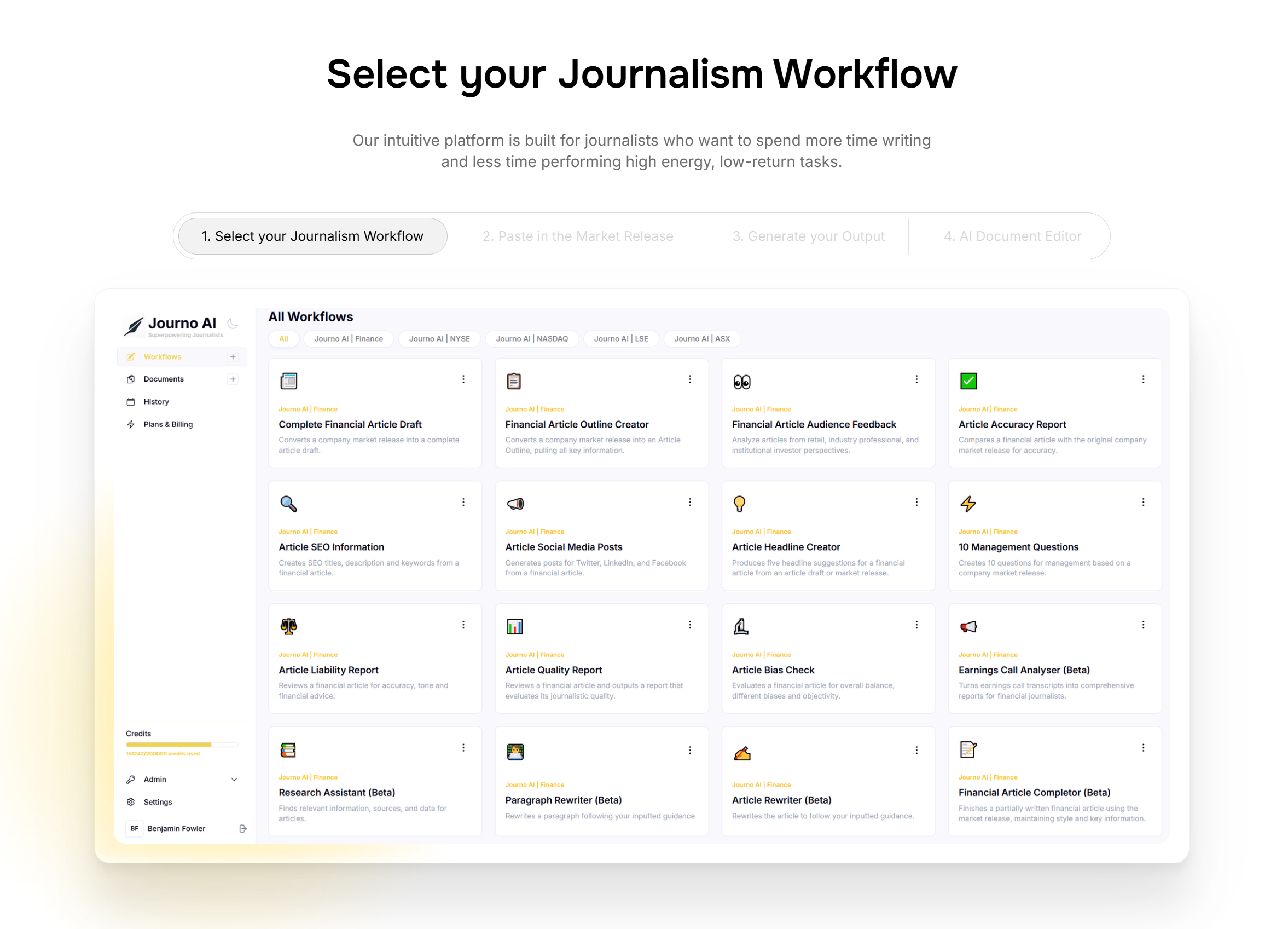The height and width of the screenshot is (929, 1288).
Task: Open three-dot menu on Financial Article Completor
Action: 1143,748
